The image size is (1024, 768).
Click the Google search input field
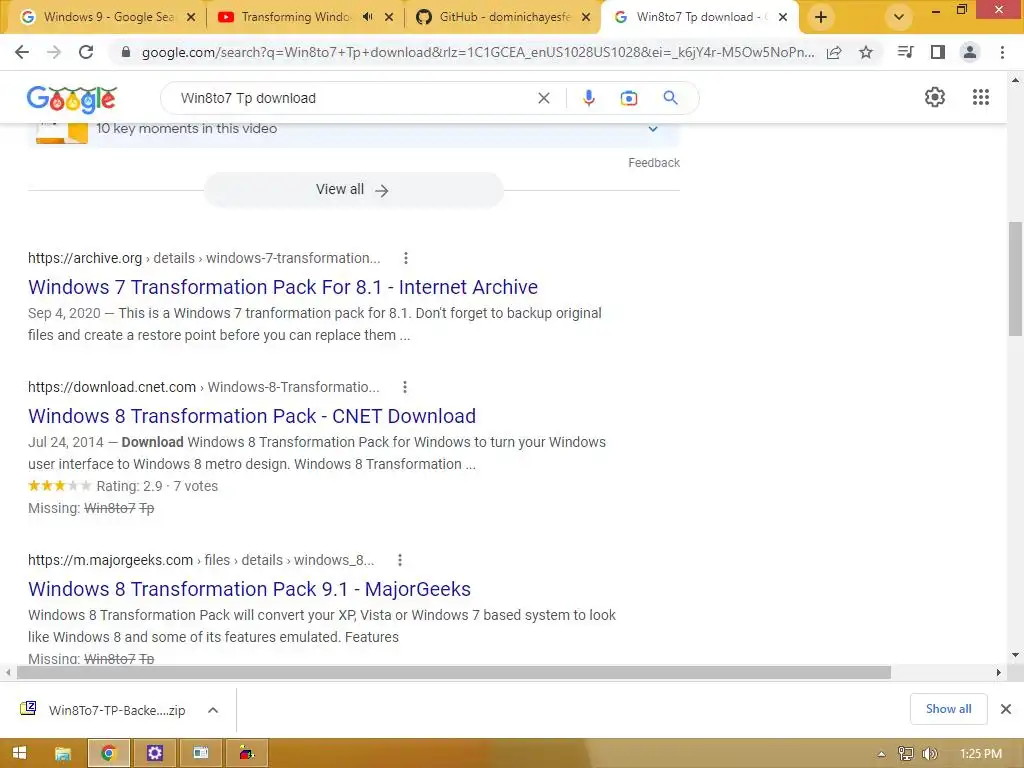coord(353,98)
